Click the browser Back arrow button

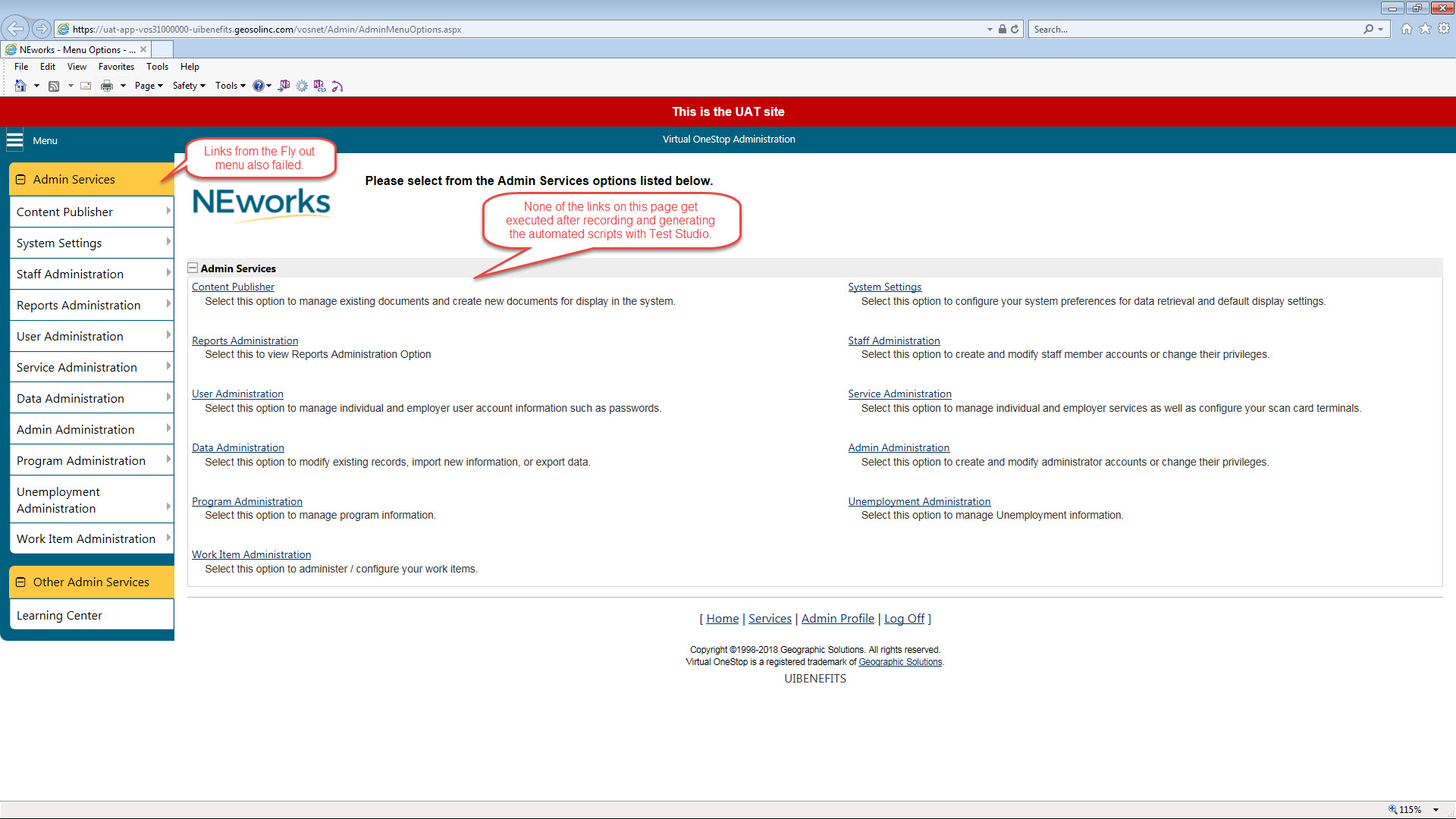click(15, 29)
